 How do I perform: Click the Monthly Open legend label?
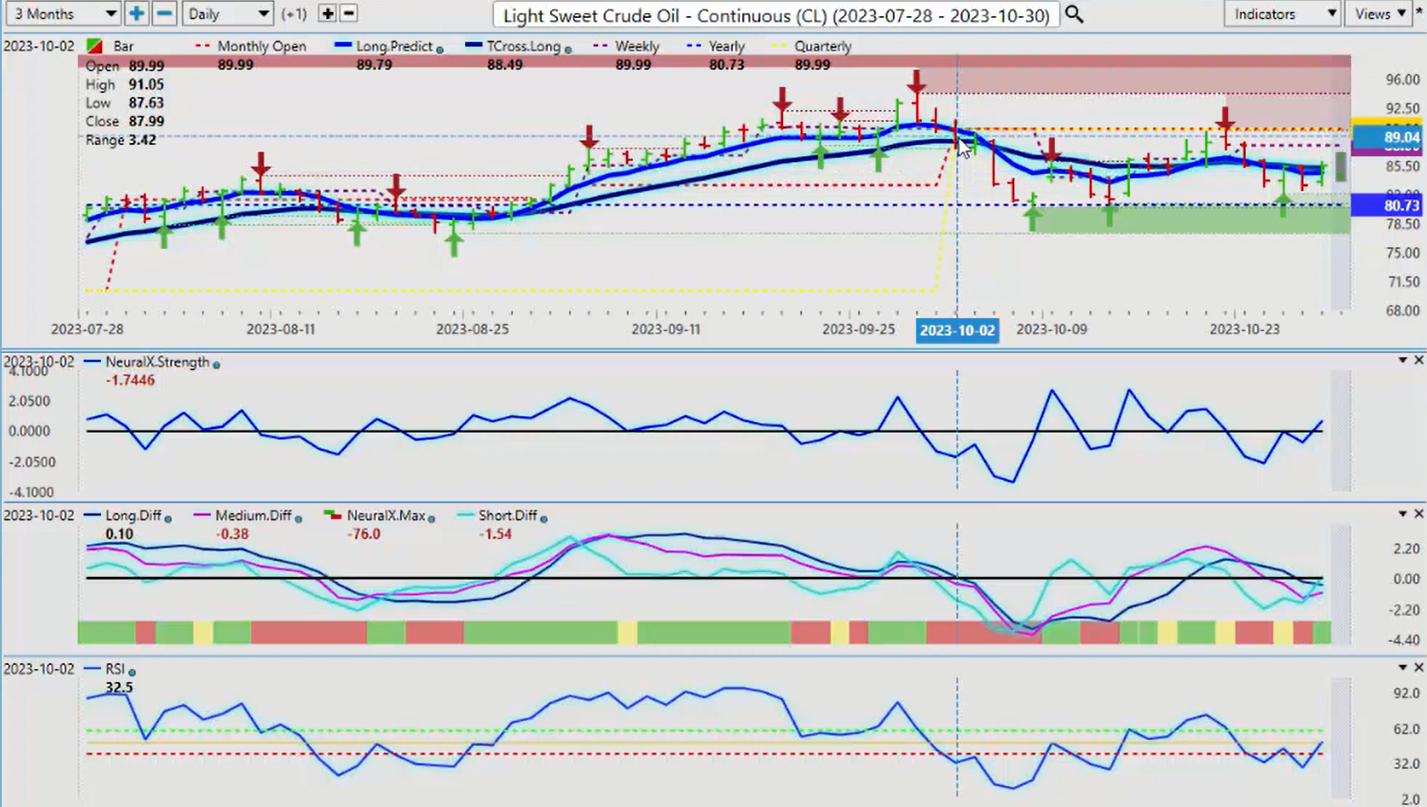point(262,47)
